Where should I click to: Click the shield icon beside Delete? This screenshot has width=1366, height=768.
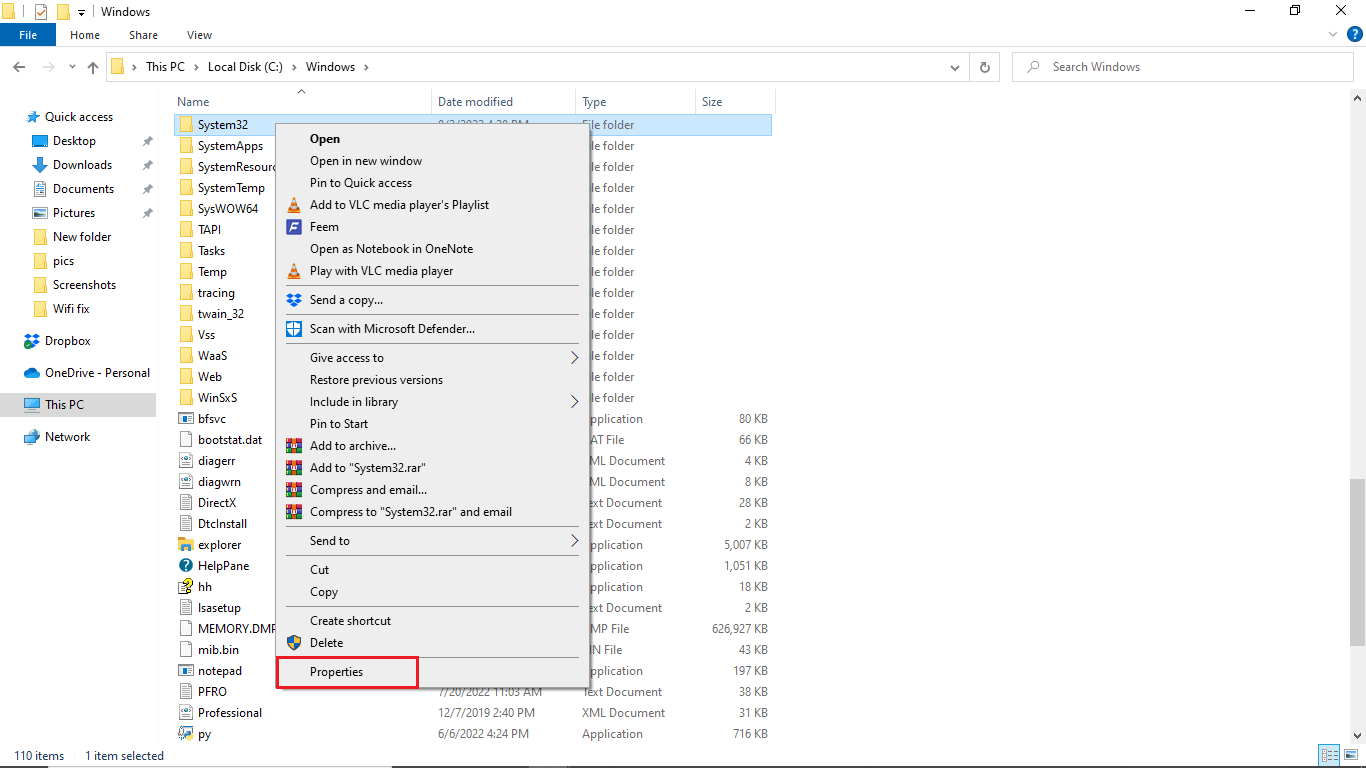point(293,643)
